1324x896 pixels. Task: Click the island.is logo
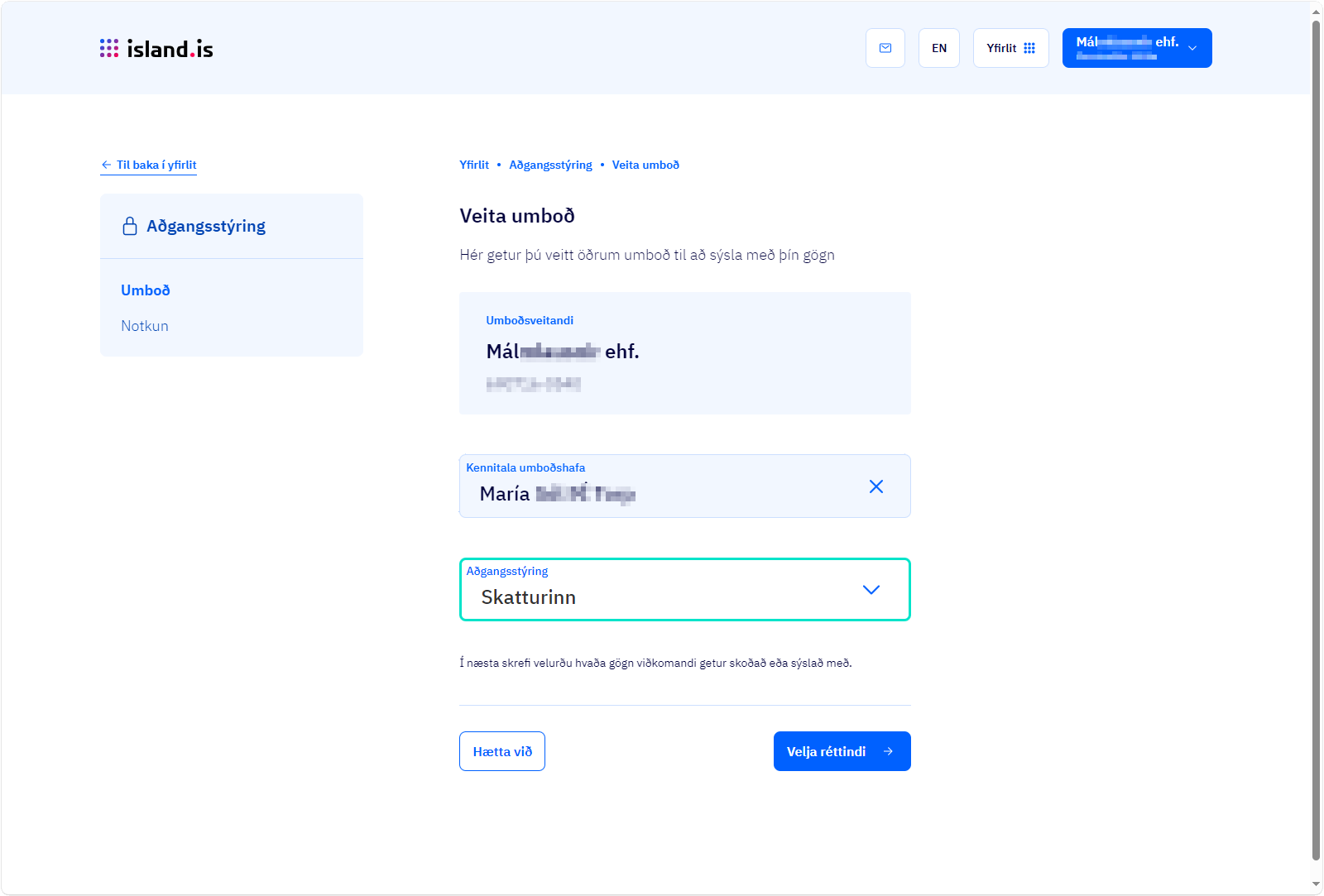pos(156,49)
